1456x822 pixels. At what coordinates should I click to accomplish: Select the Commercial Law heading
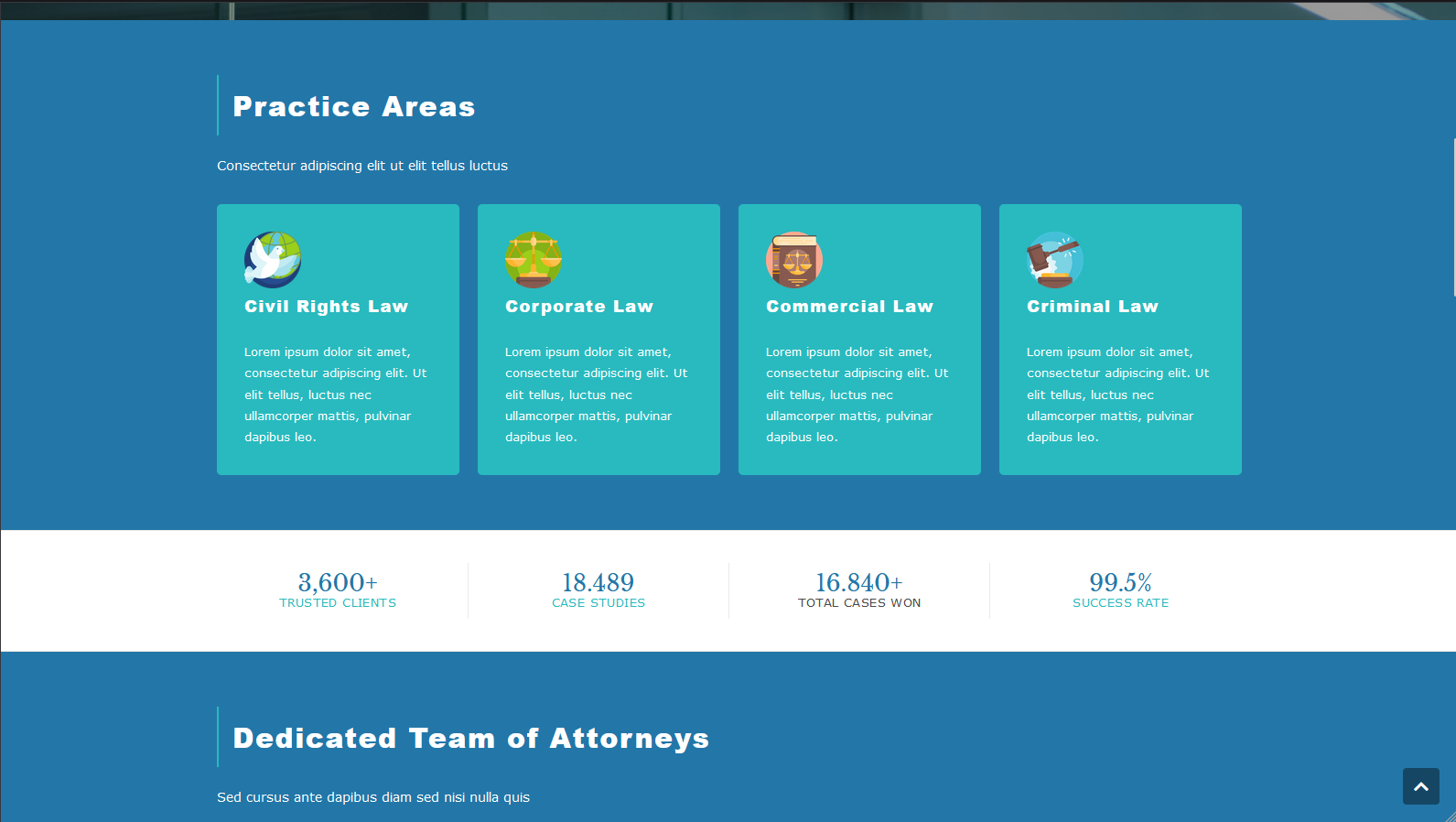849,307
